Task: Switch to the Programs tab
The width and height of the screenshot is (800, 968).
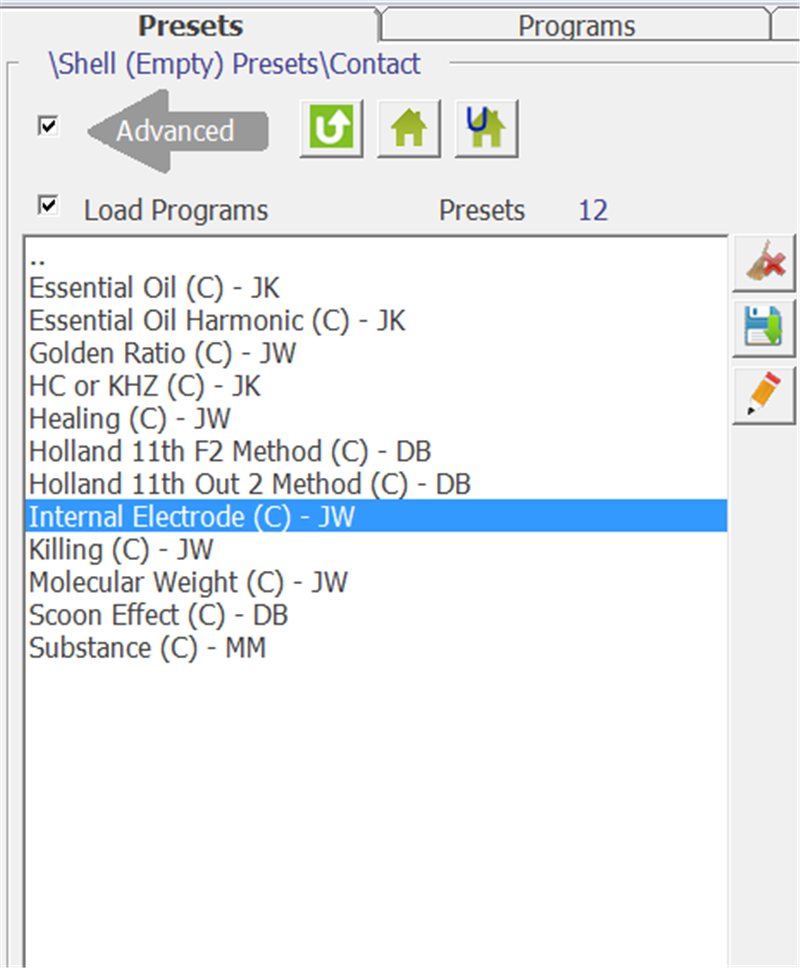Action: click(576, 25)
